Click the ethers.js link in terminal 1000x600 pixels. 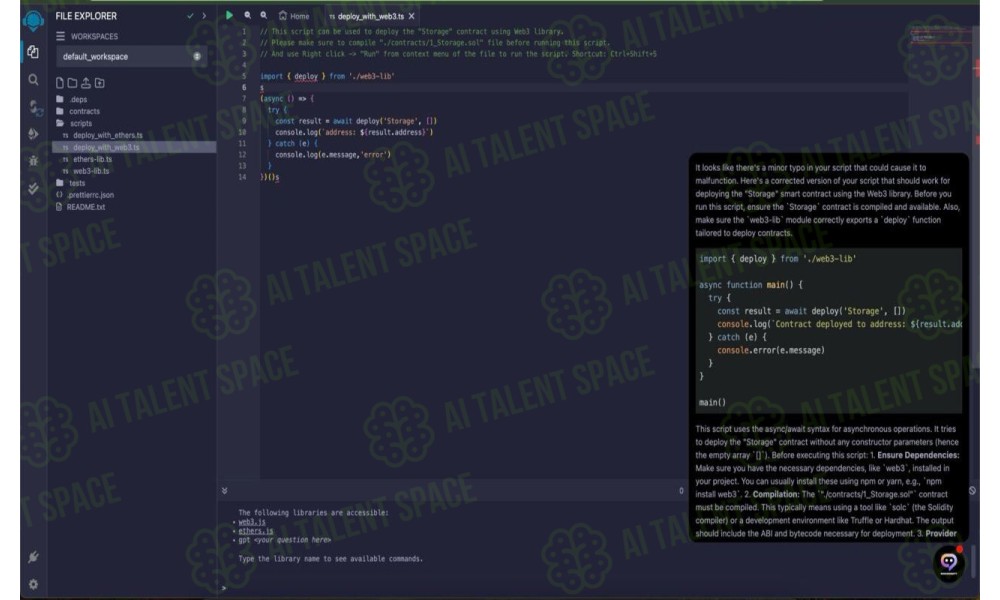point(256,530)
